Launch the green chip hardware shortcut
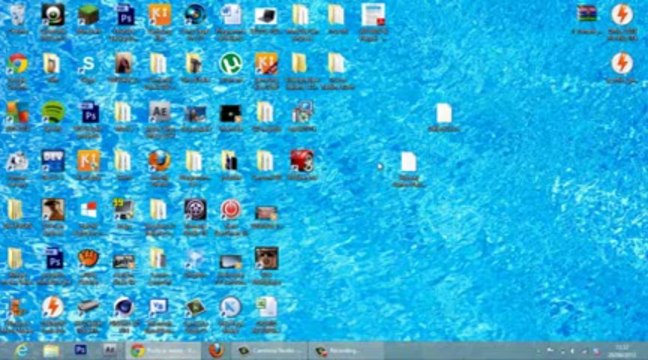Screen dimensions: 648x360 195,308
